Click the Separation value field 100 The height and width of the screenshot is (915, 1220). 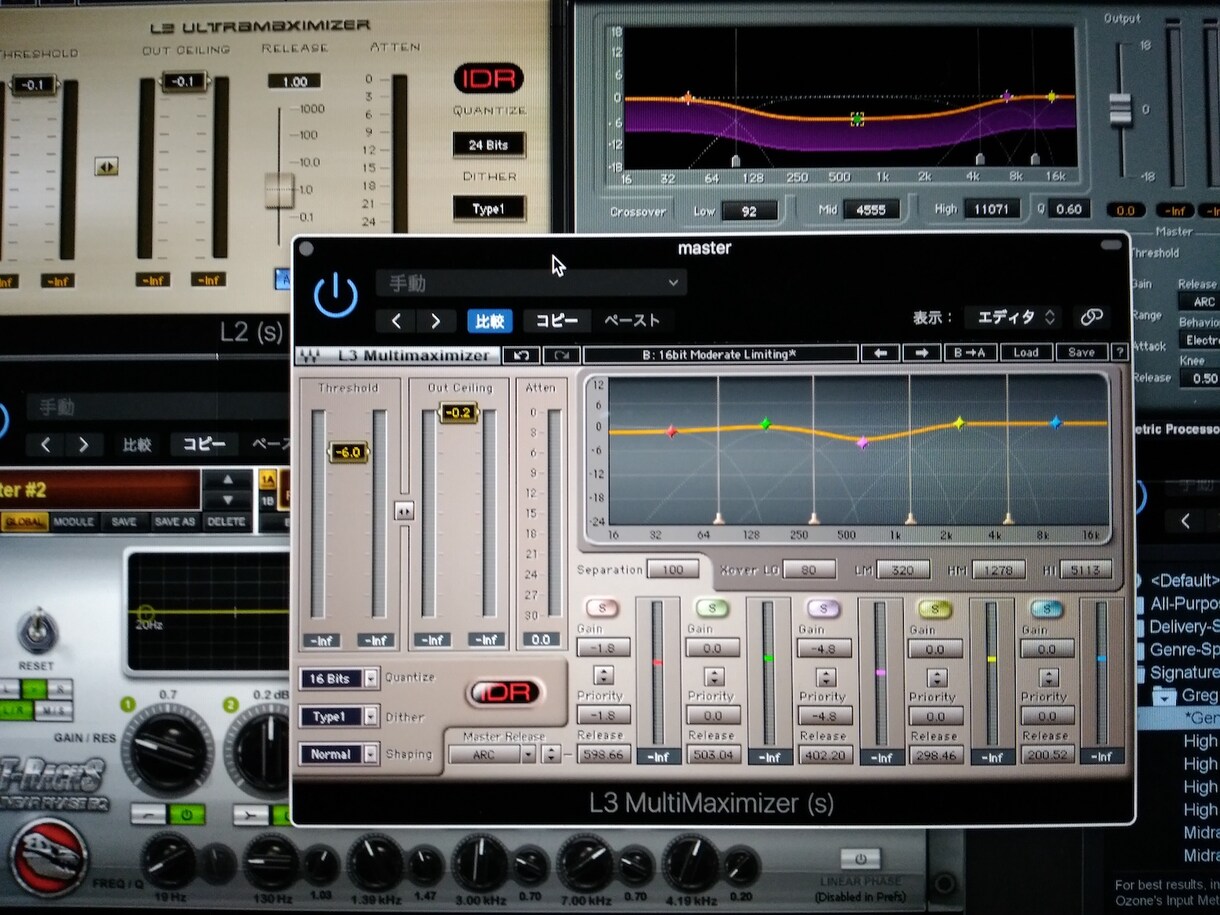click(672, 570)
